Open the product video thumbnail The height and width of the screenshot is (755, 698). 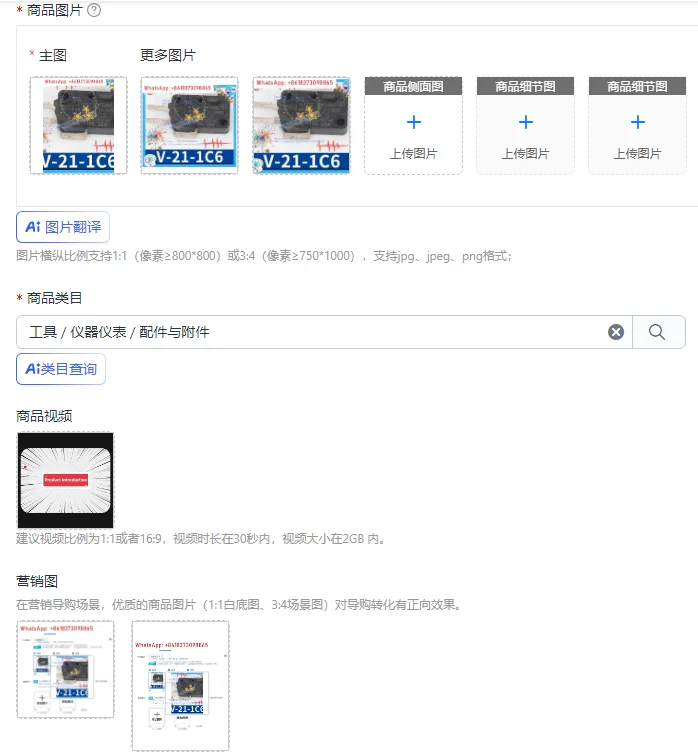(x=65, y=480)
